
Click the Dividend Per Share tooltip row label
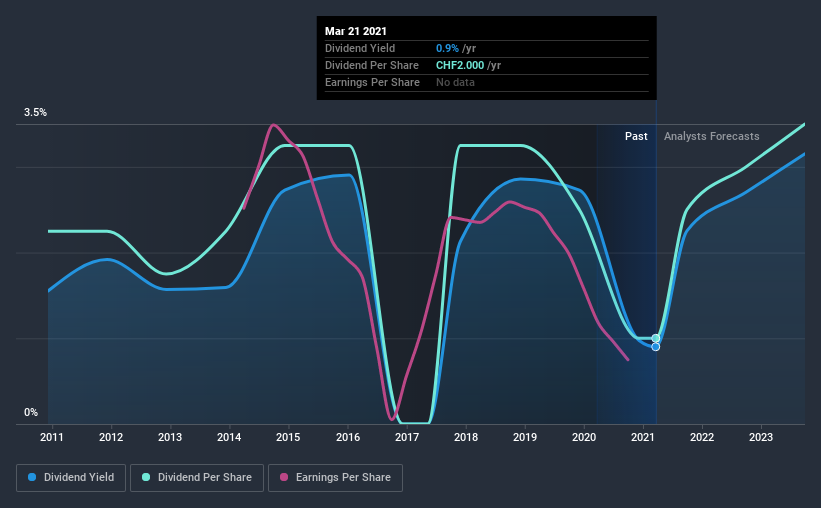[372, 65]
